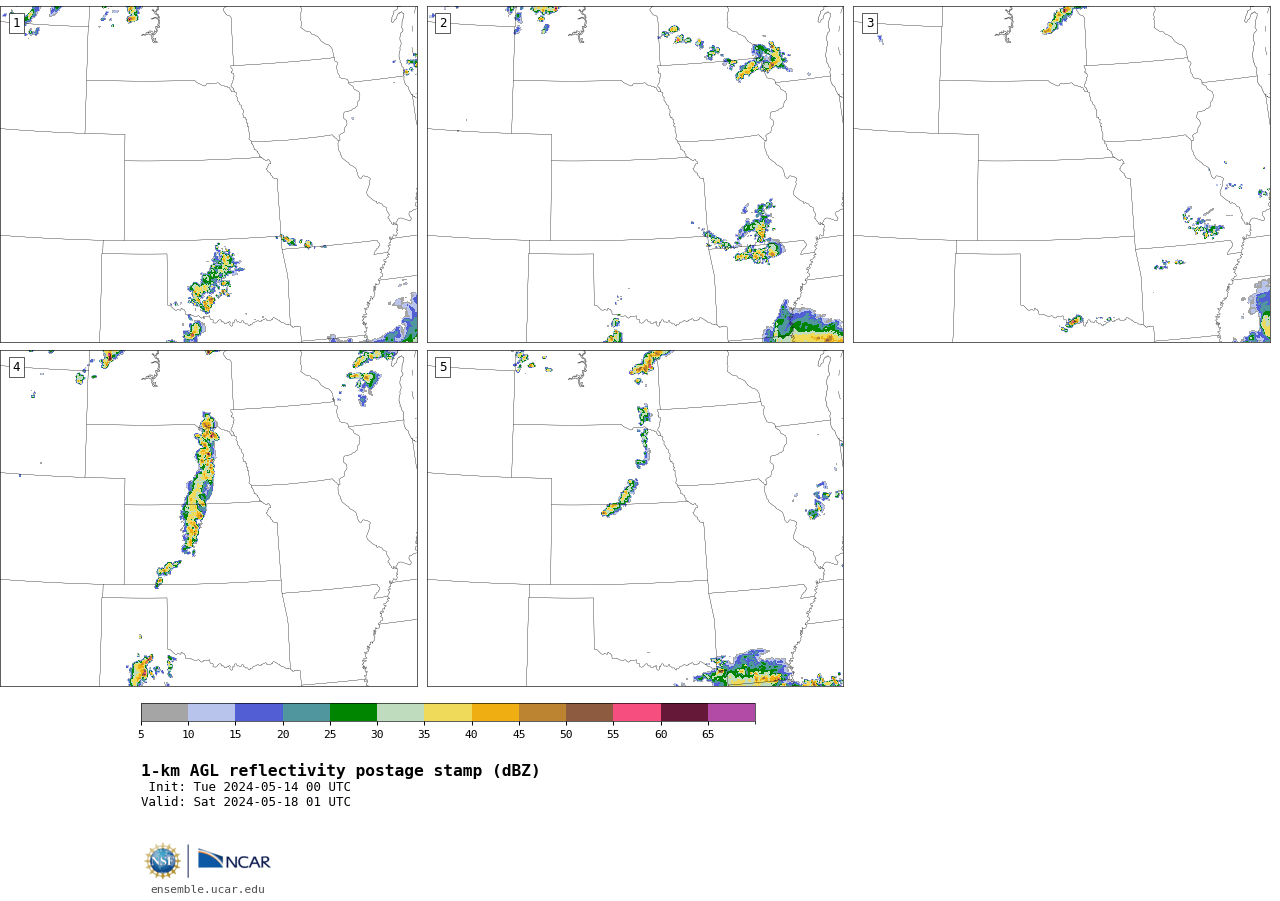This screenshot has height=901, width=1280.
Task: Select the blue 15-20 dBZ swatch
Action: point(259,713)
